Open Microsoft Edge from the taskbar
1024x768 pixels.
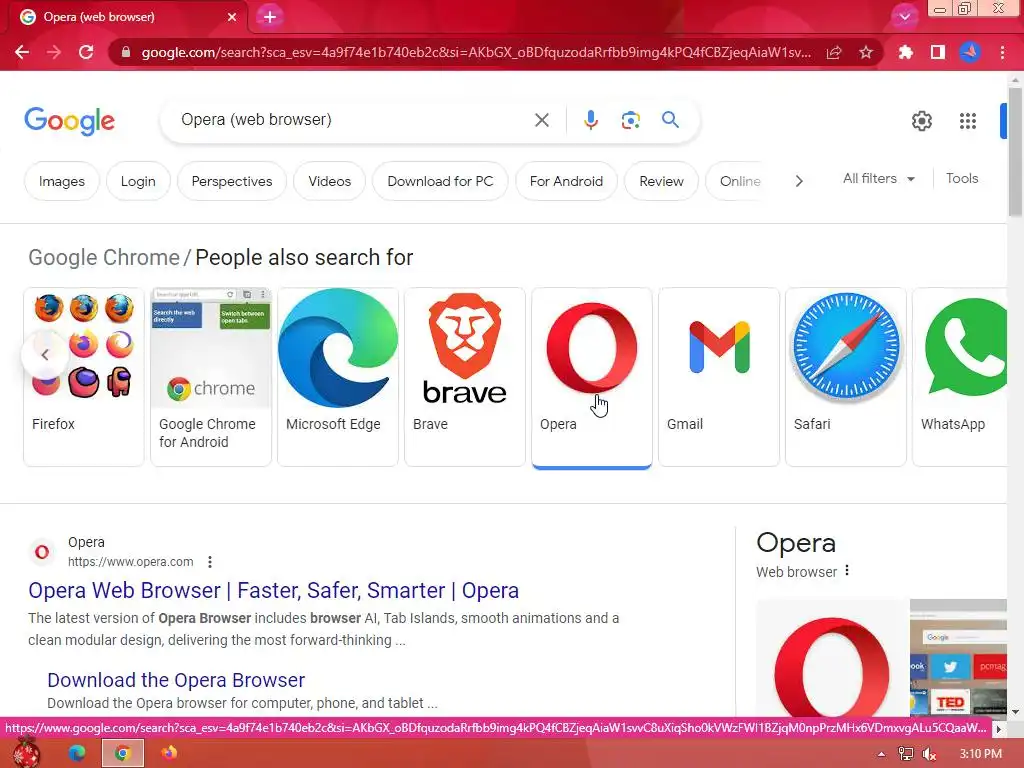(x=77, y=753)
